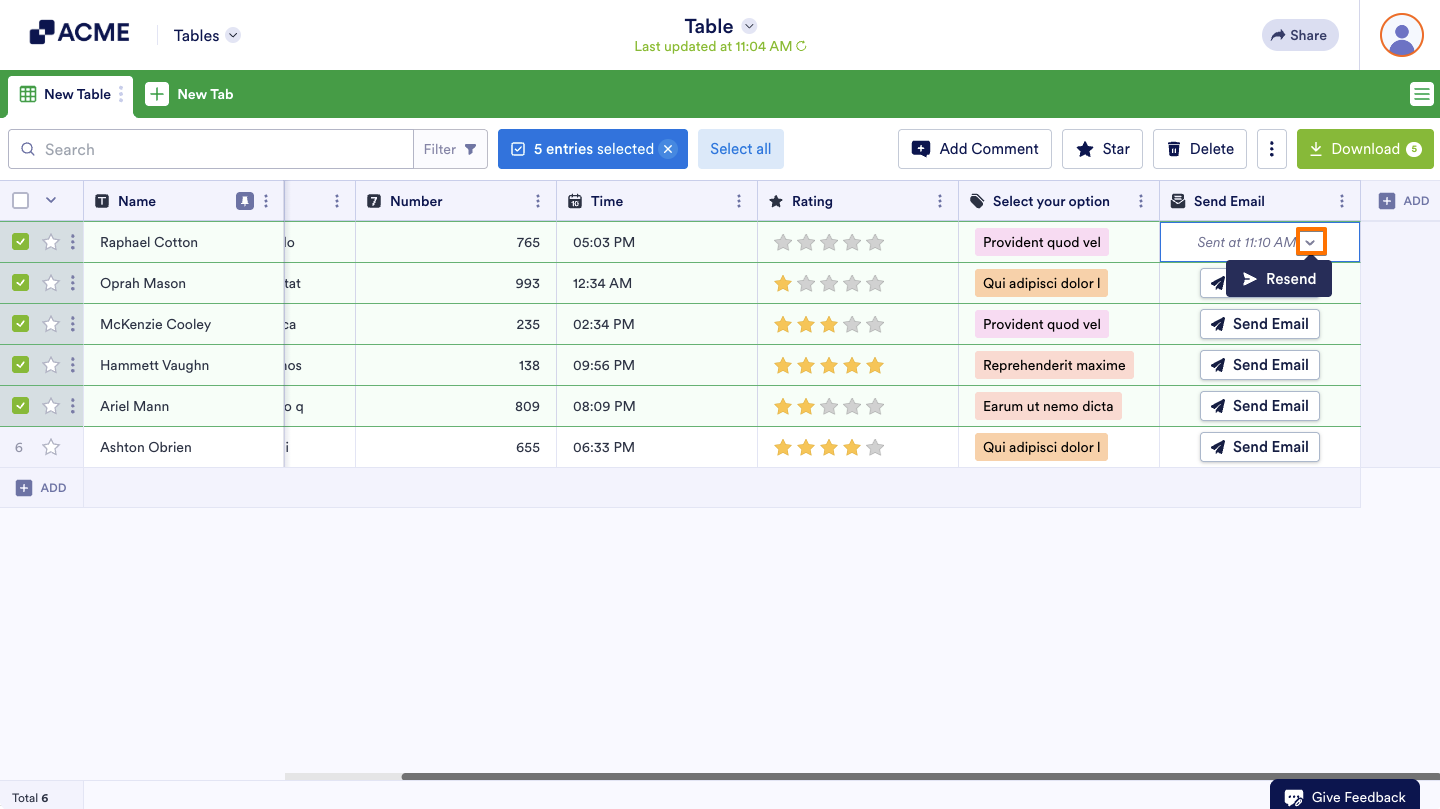Image resolution: width=1440 pixels, height=809 pixels.
Task: Open row menu for McKenzie Cooley
Action: (72, 324)
